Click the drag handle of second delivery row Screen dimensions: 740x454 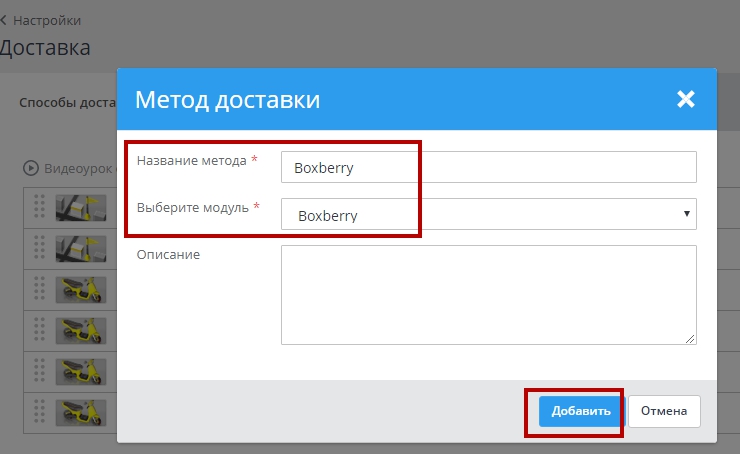(40, 246)
